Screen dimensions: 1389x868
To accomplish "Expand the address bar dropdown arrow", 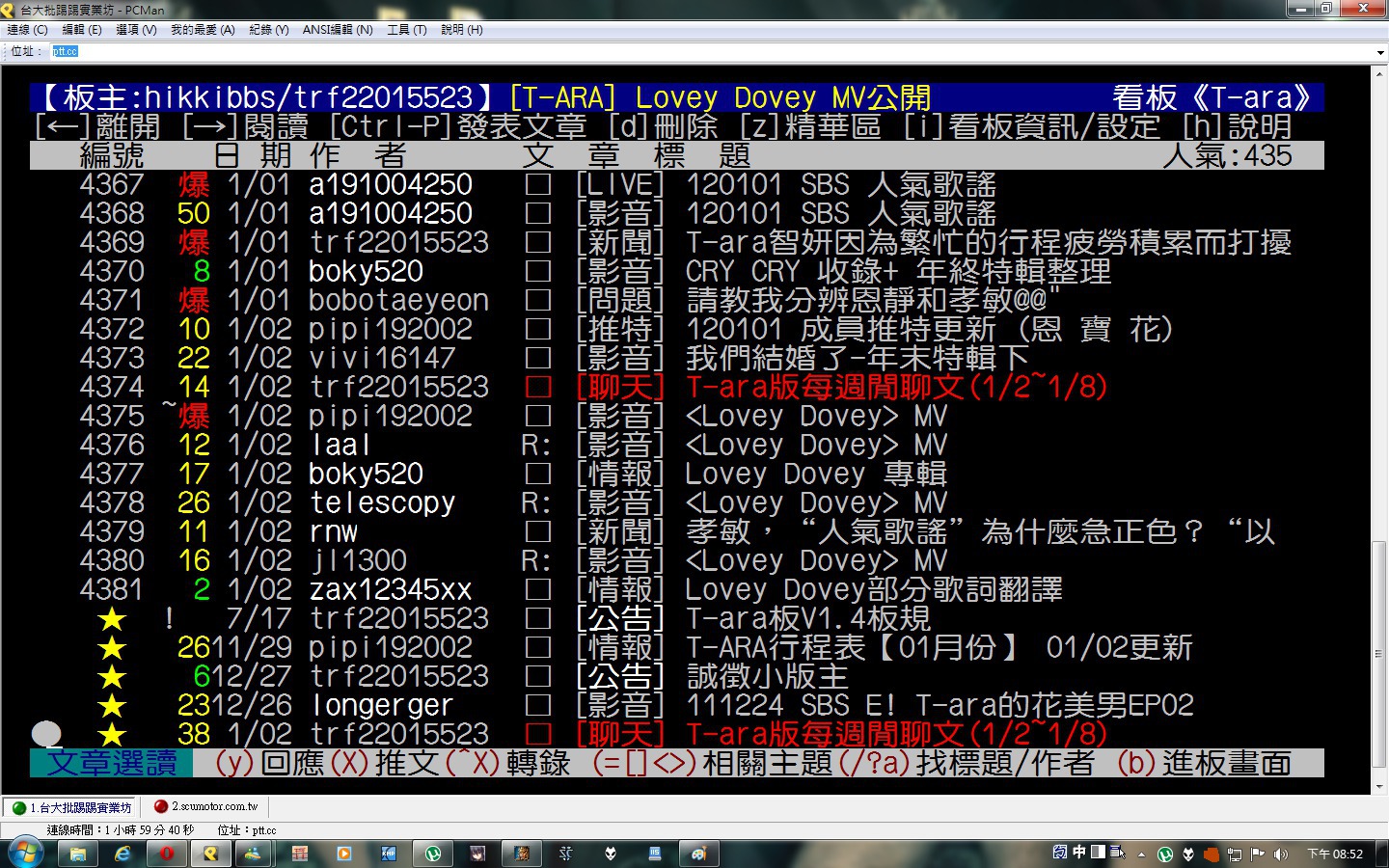I will point(1380,52).
